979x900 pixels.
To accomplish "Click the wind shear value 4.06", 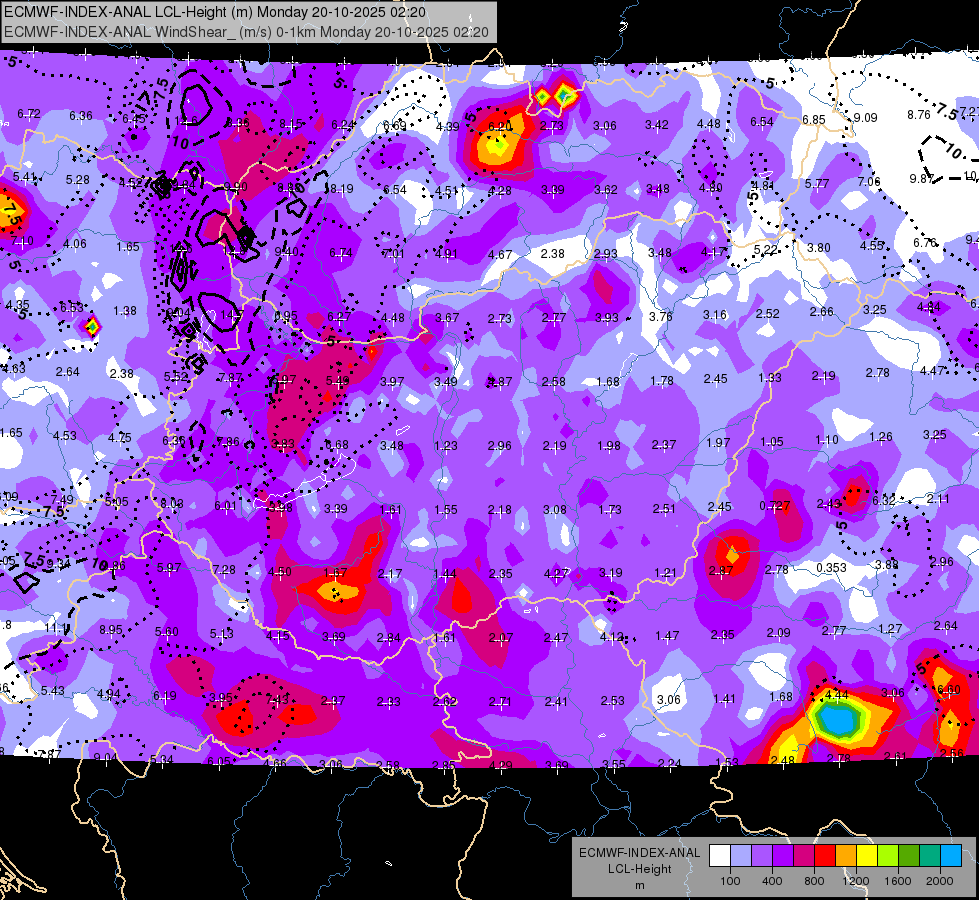I will [x=75, y=244].
